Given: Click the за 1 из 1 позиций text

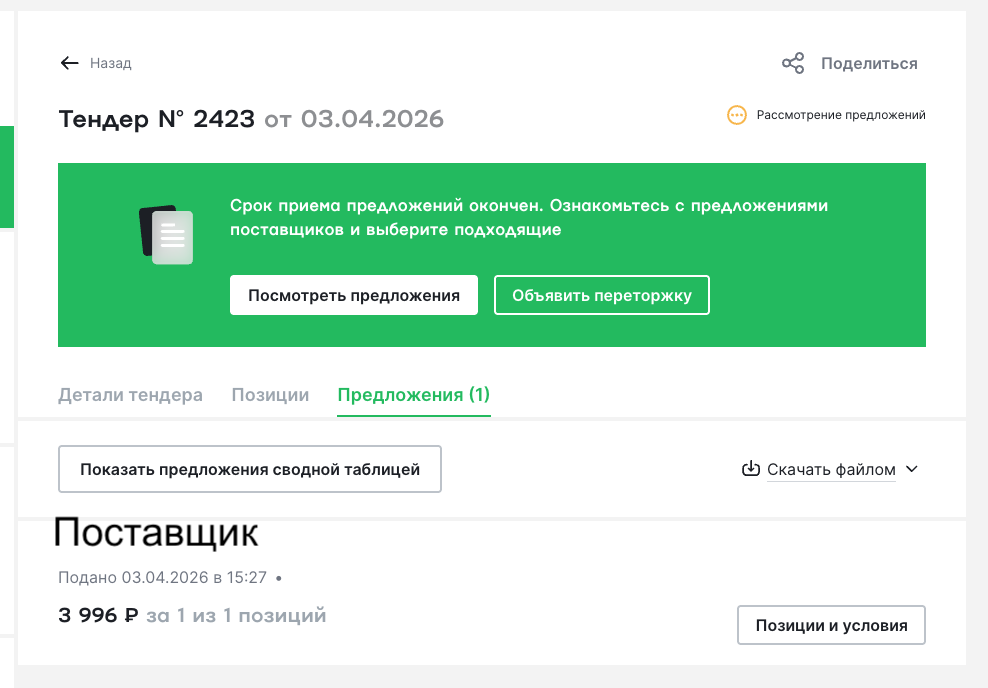Looking at the screenshot, I should [236, 615].
